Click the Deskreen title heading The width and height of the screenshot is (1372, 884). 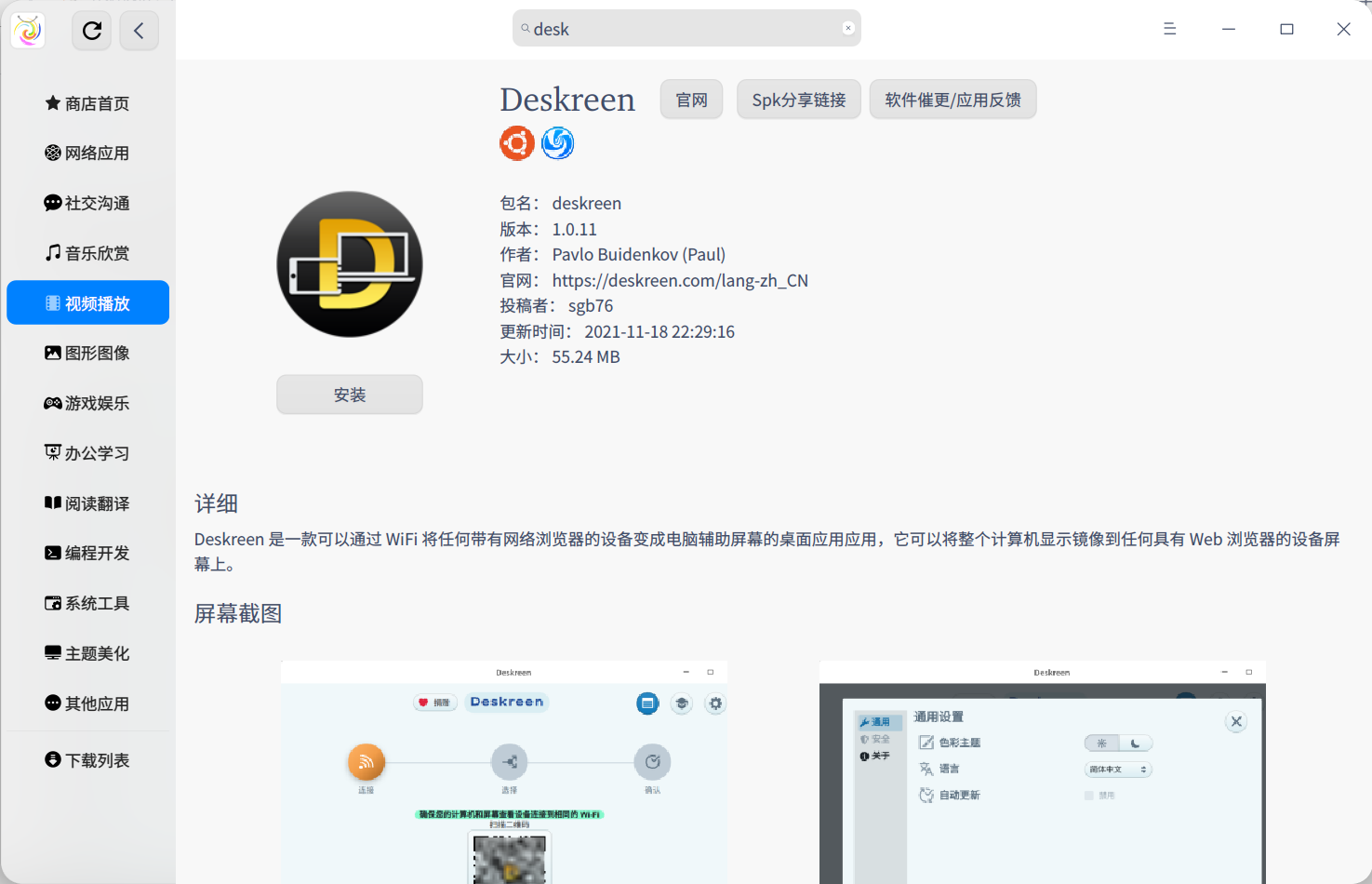point(567,100)
